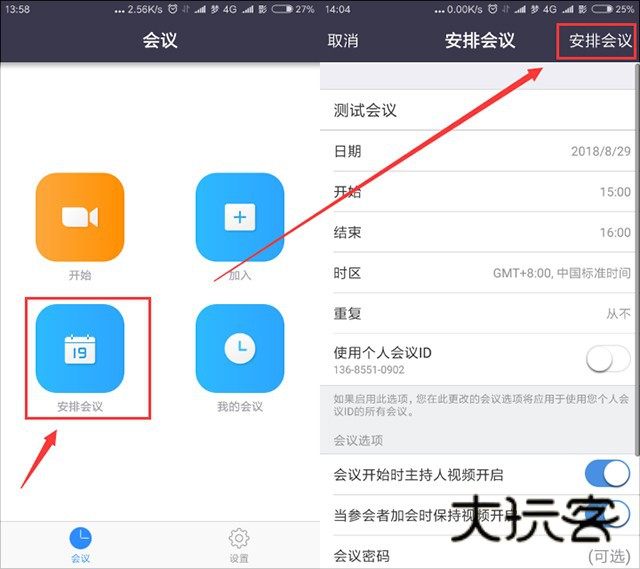Screen dimensions: 640x569
Task: Tap the meeting password optional field
Action: click(481, 556)
